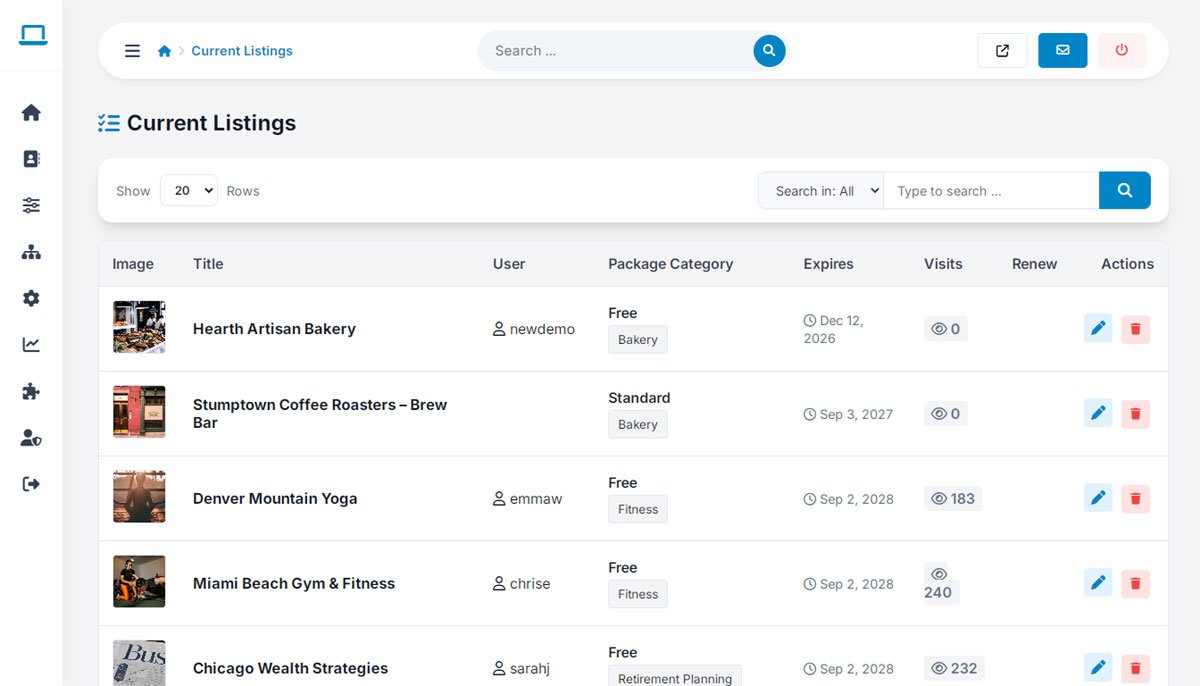Click the Renew column header
The height and width of the screenshot is (686, 1200).
pyautogui.click(x=1034, y=264)
